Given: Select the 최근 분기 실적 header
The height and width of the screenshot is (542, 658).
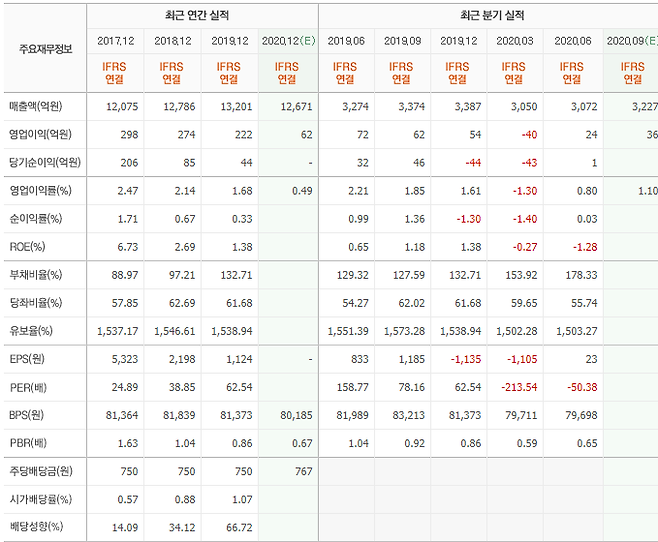Looking at the screenshot, I should click(489, 15).
